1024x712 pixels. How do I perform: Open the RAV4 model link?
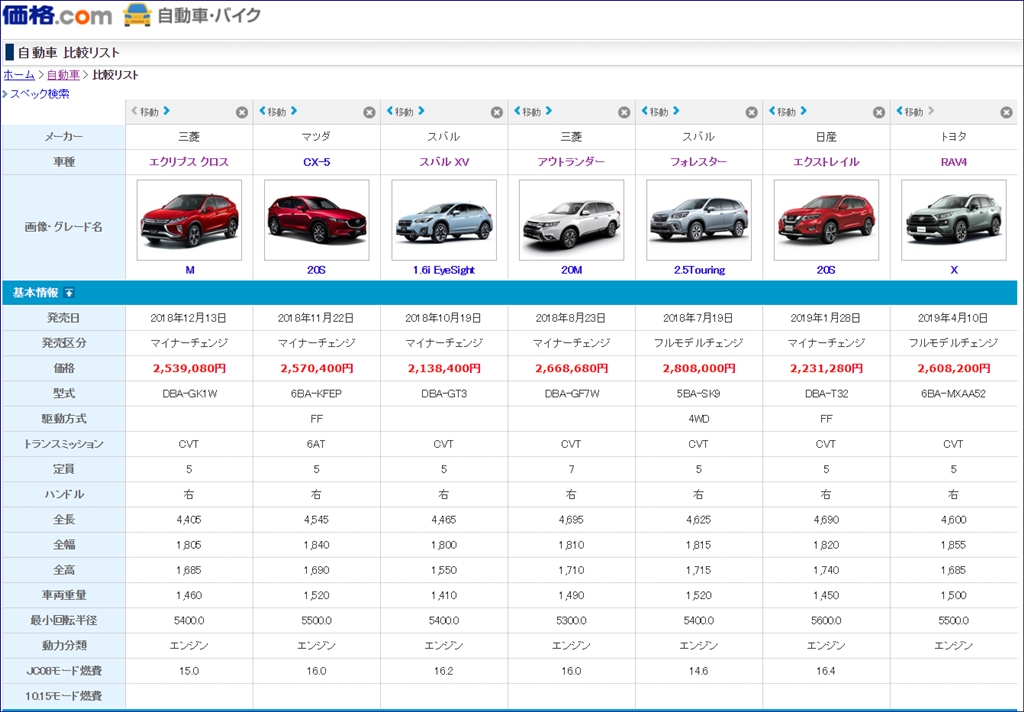(x=953, y=162)
